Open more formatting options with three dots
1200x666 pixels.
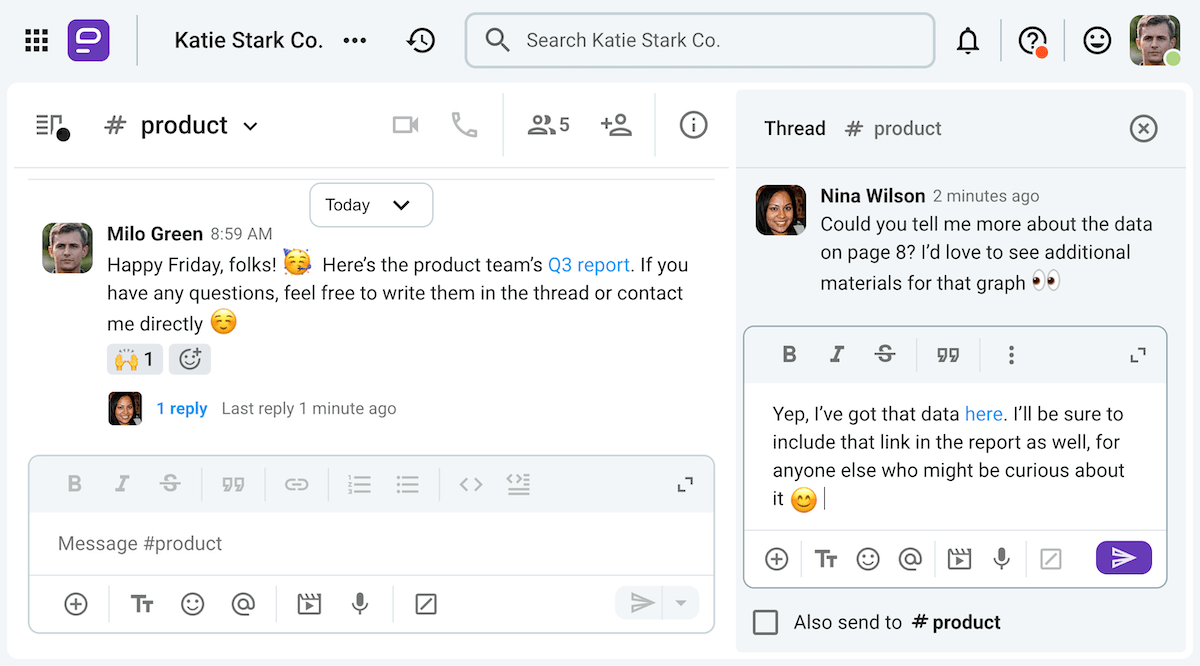point(1011,354)
